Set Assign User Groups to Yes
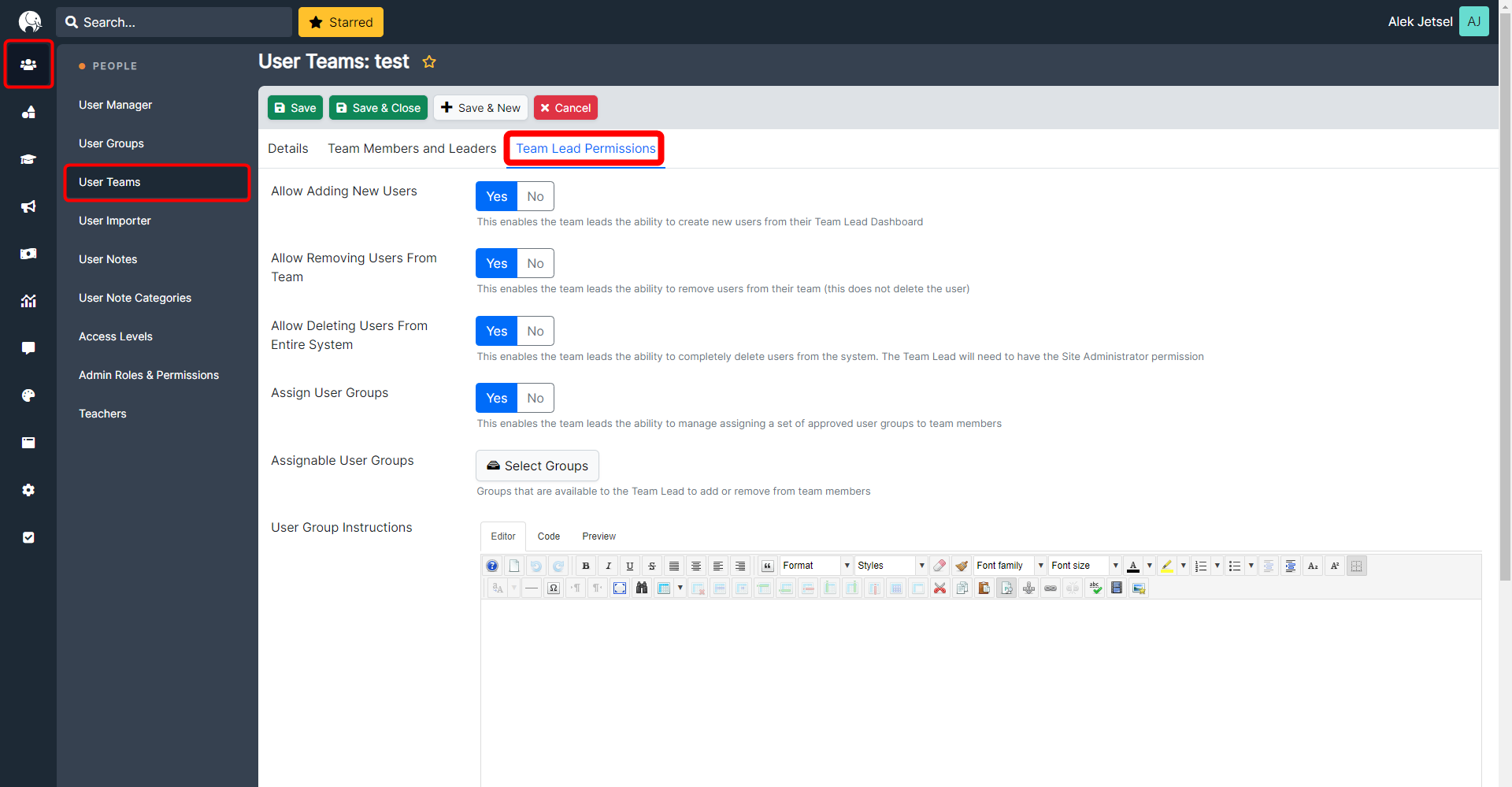The width and height of the screenshot is (1512, 787). tap(496, 398)
